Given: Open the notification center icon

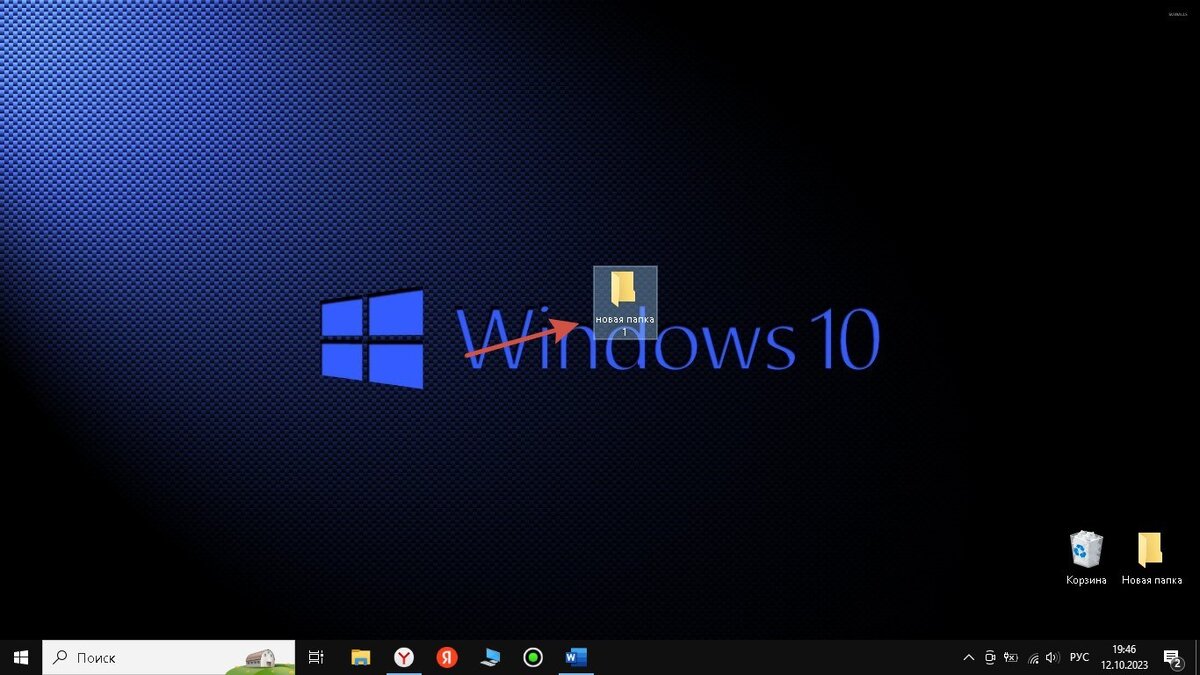Looking at the screenshot, I should 1172,657.
